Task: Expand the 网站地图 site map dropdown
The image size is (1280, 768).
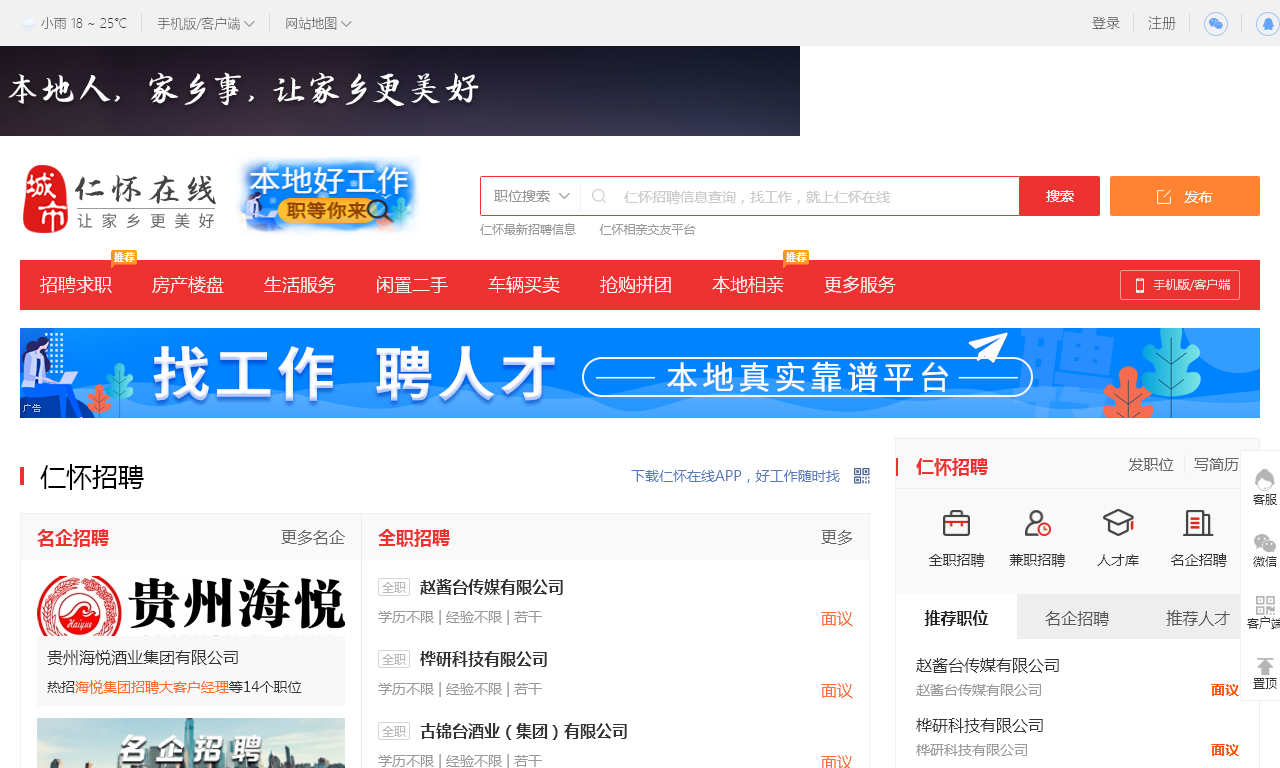Action: click(x=318, y=23)
